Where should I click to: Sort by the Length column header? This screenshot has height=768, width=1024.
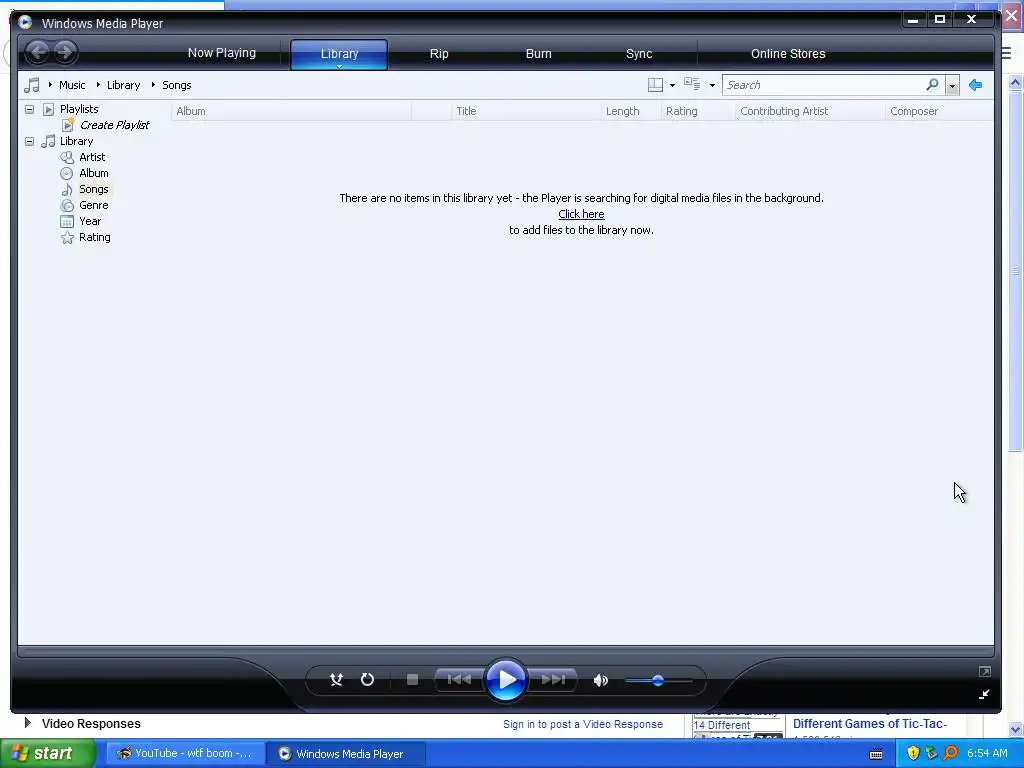pyautogui.click(x=631, y=111)
